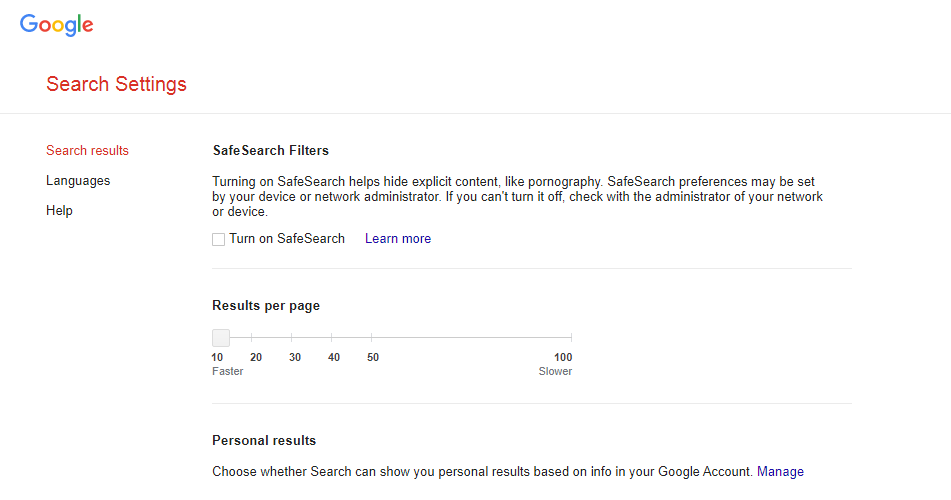This screenshot has width=951, height=500.
Task: Set results per page to 30
Action: (292, 338)
